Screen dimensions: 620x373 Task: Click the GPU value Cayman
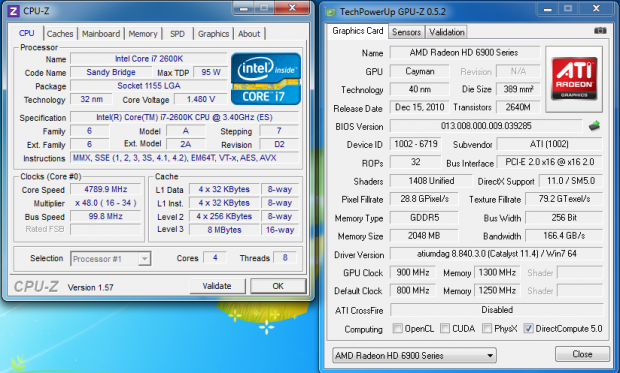[420, 71]
